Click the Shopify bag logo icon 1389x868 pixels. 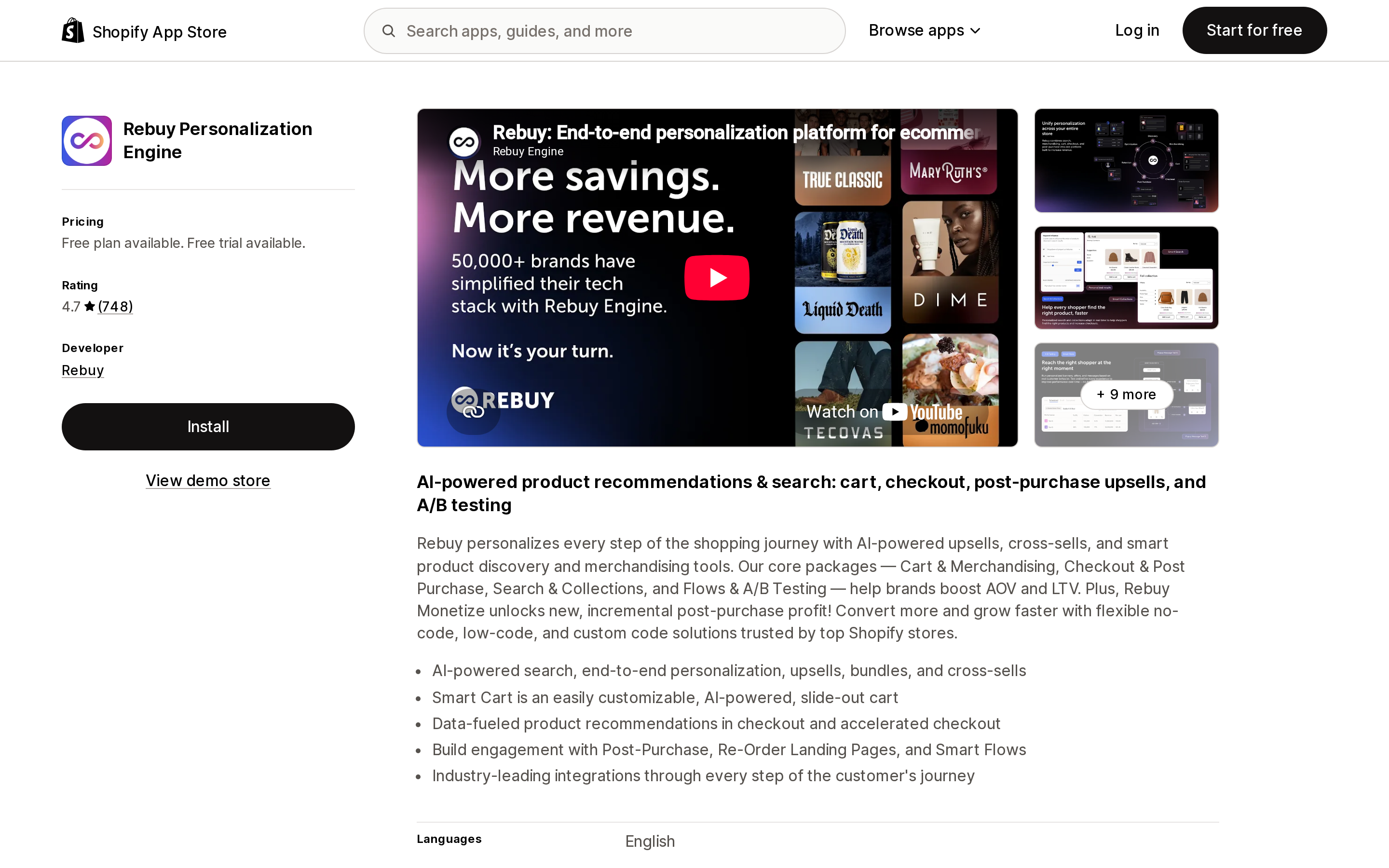pyautogui.click(x=73, y=30)
